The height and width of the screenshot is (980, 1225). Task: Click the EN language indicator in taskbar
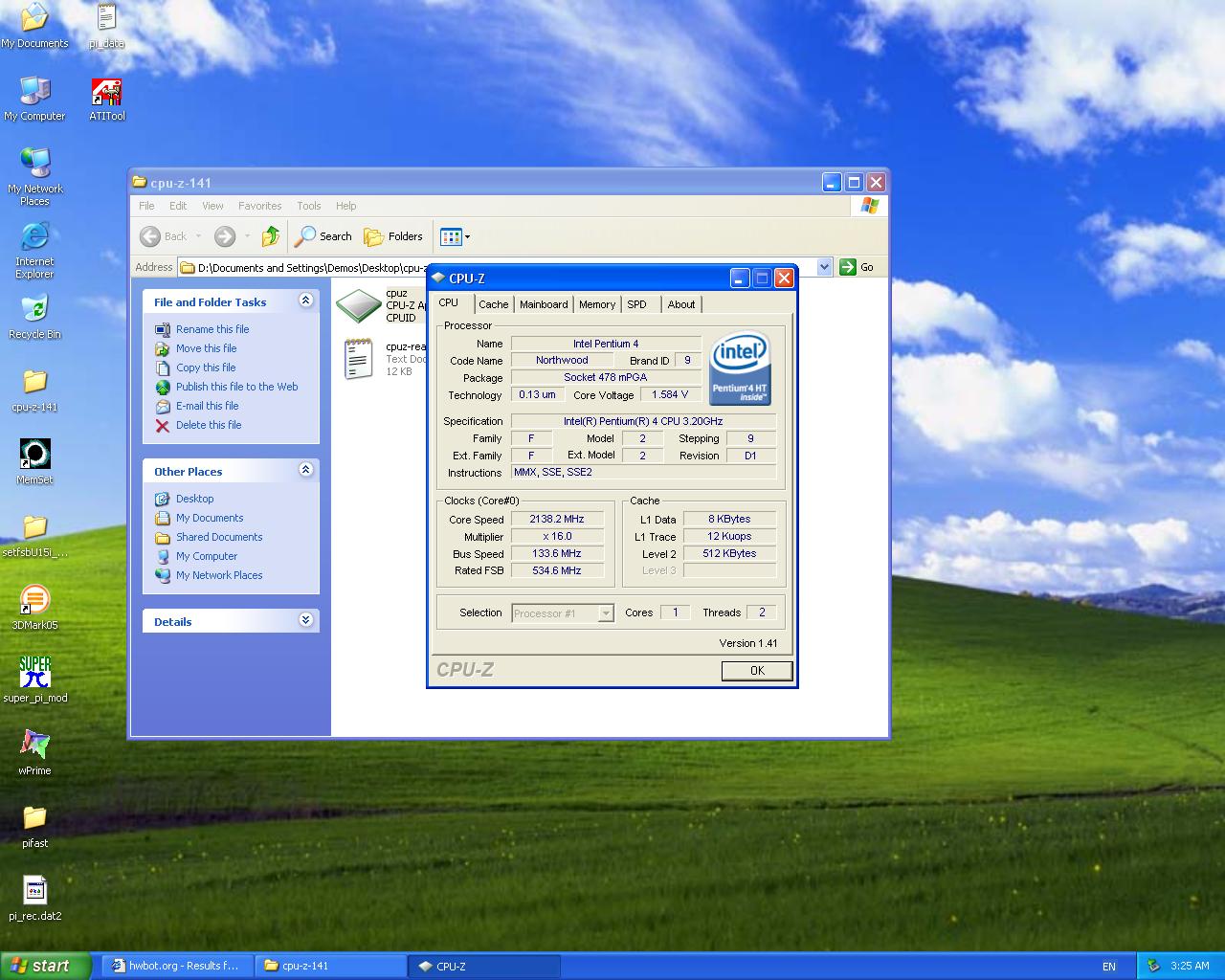(x=1109, y=967)
